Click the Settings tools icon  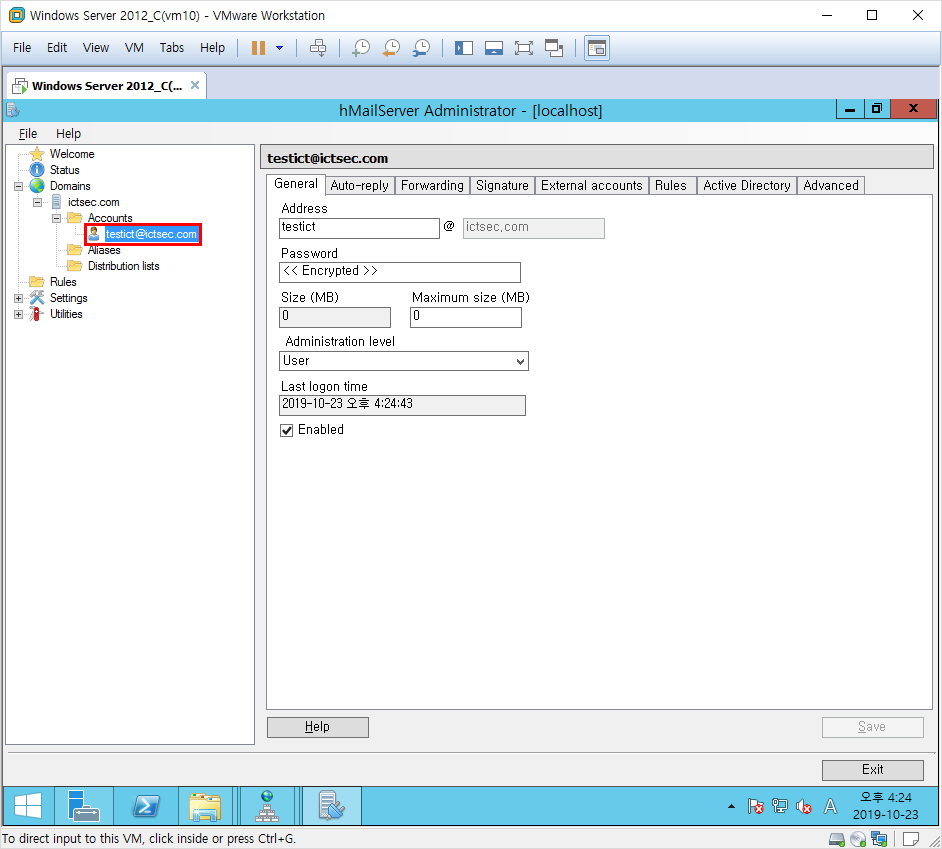point(37,297)
